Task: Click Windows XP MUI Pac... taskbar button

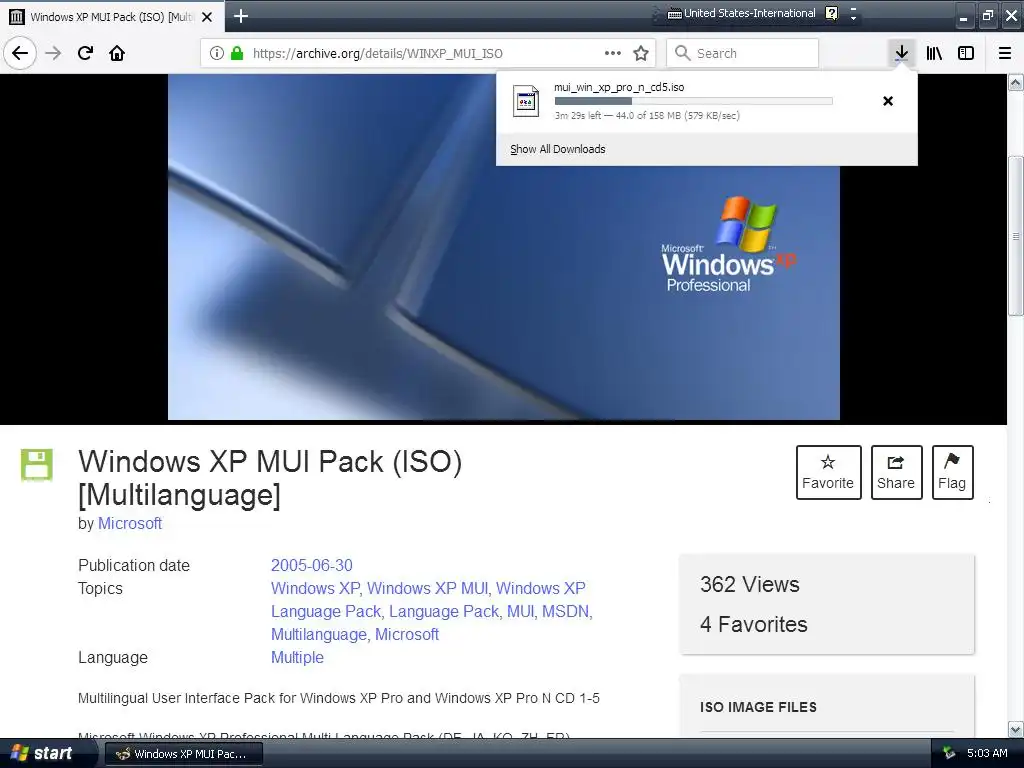Action: point(184,754)
